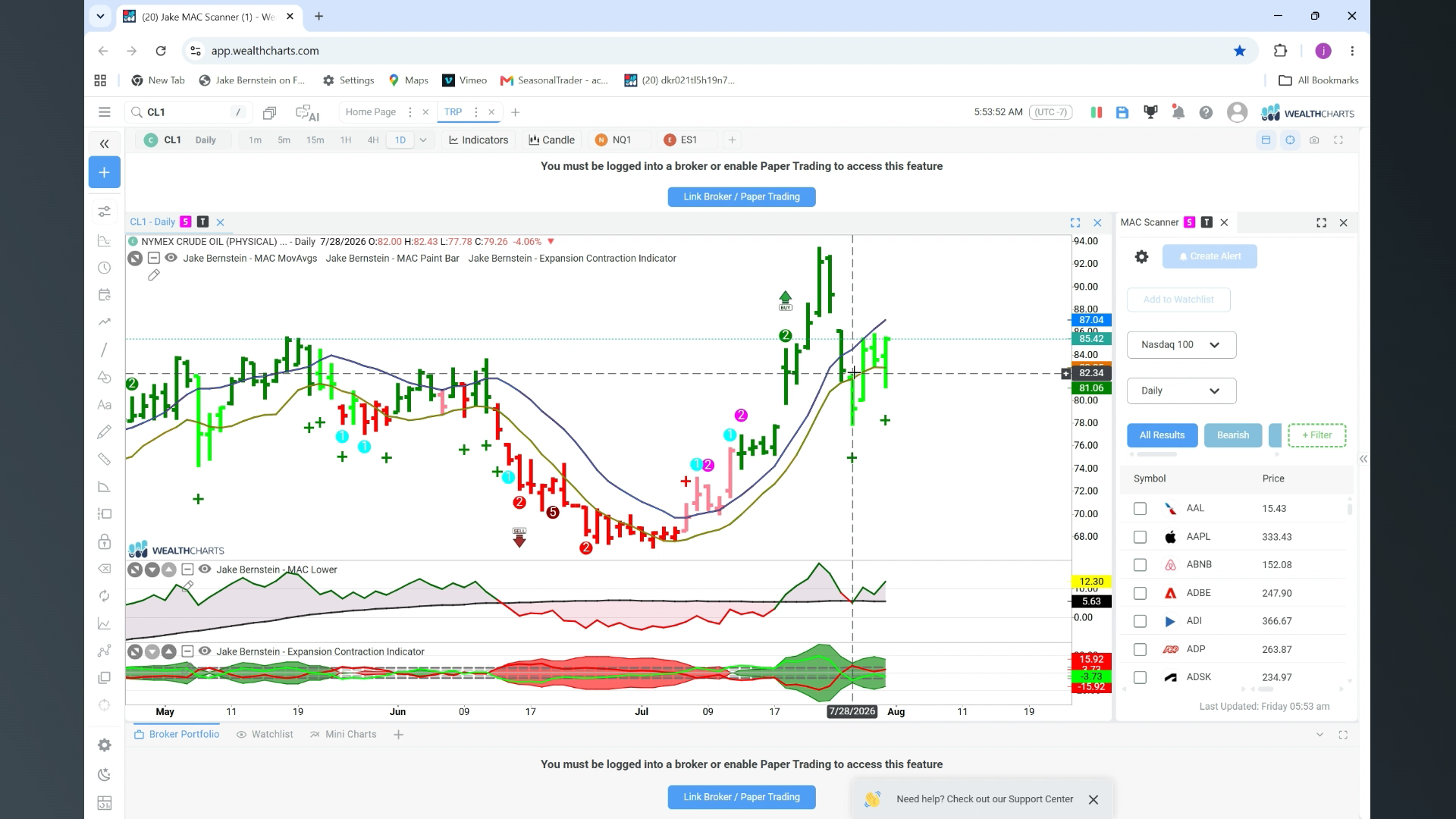Click the save layout floppy icon
The height and width of the screenshot is (819, 1456).
pos(1122,112)
